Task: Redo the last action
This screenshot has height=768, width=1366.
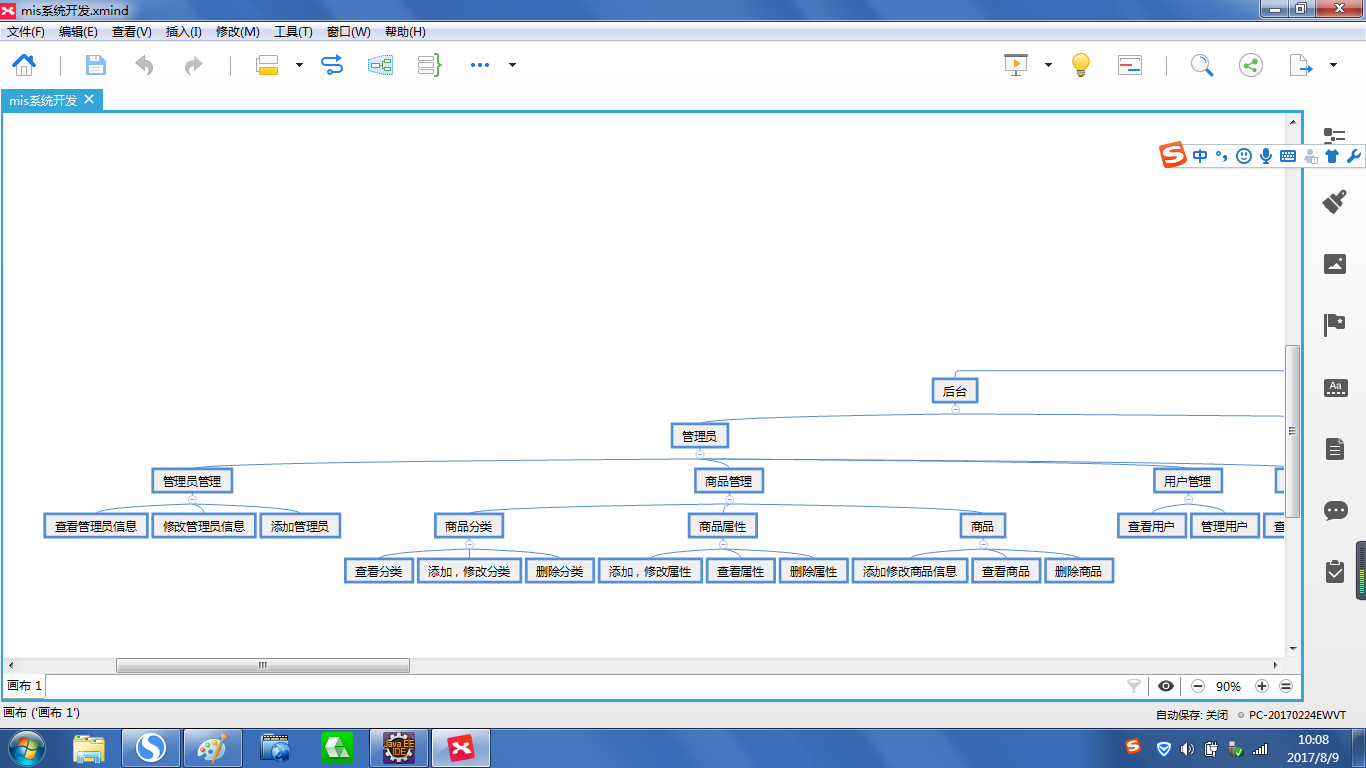Action: pos(193,65)
